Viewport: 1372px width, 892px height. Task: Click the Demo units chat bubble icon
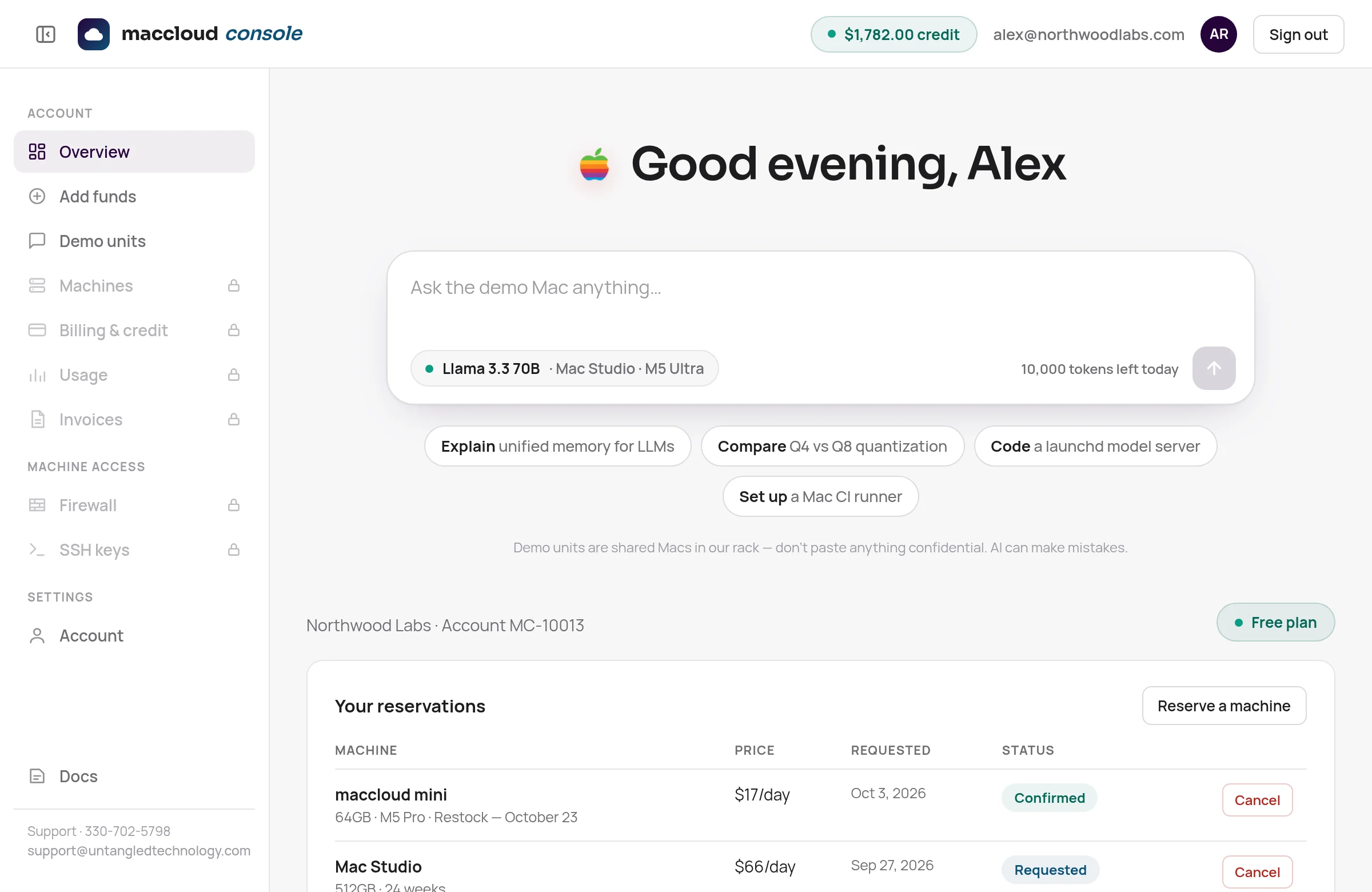point(37,241)
